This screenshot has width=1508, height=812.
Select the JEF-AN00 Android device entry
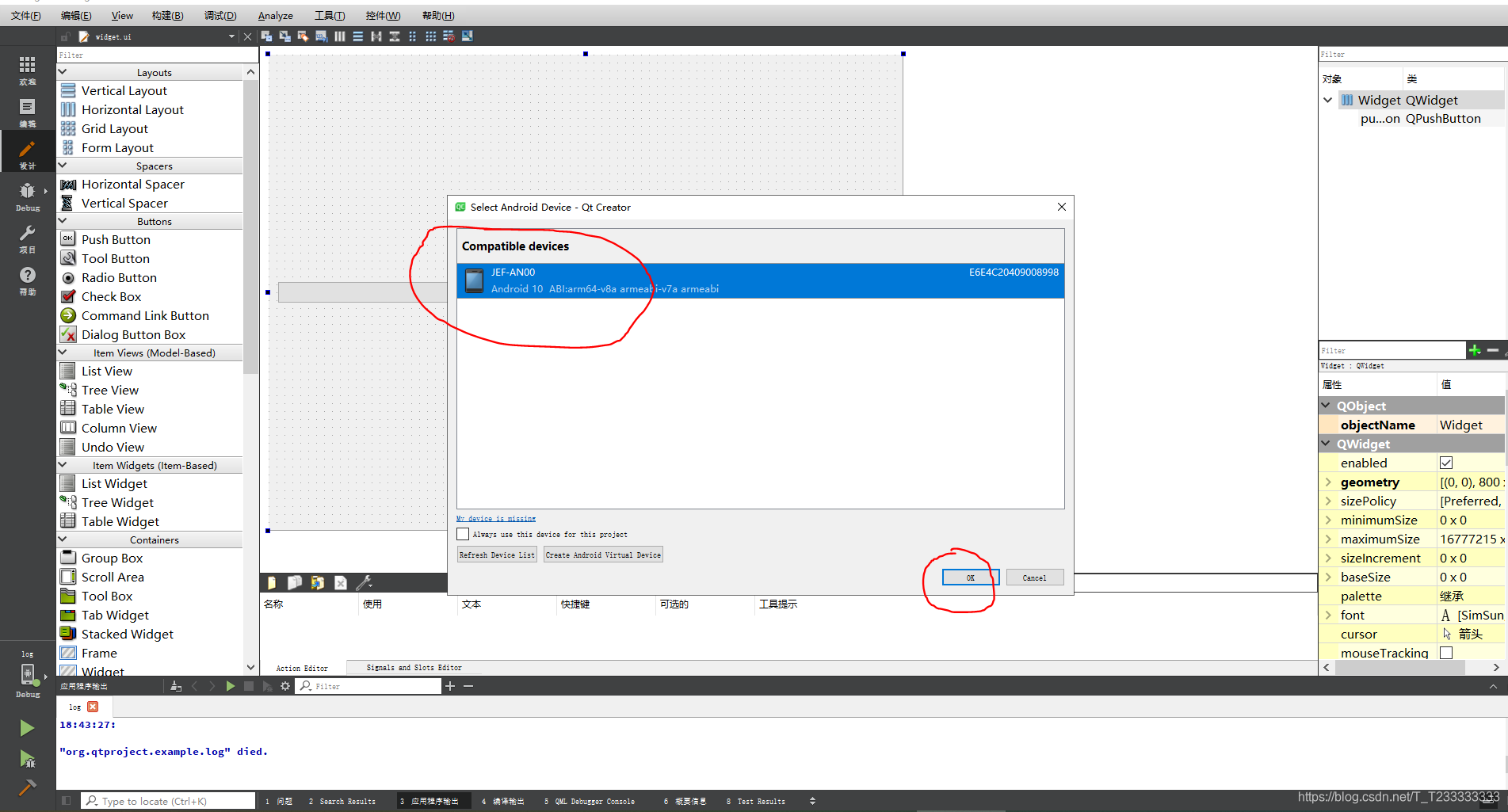click(x=761, y=280)
